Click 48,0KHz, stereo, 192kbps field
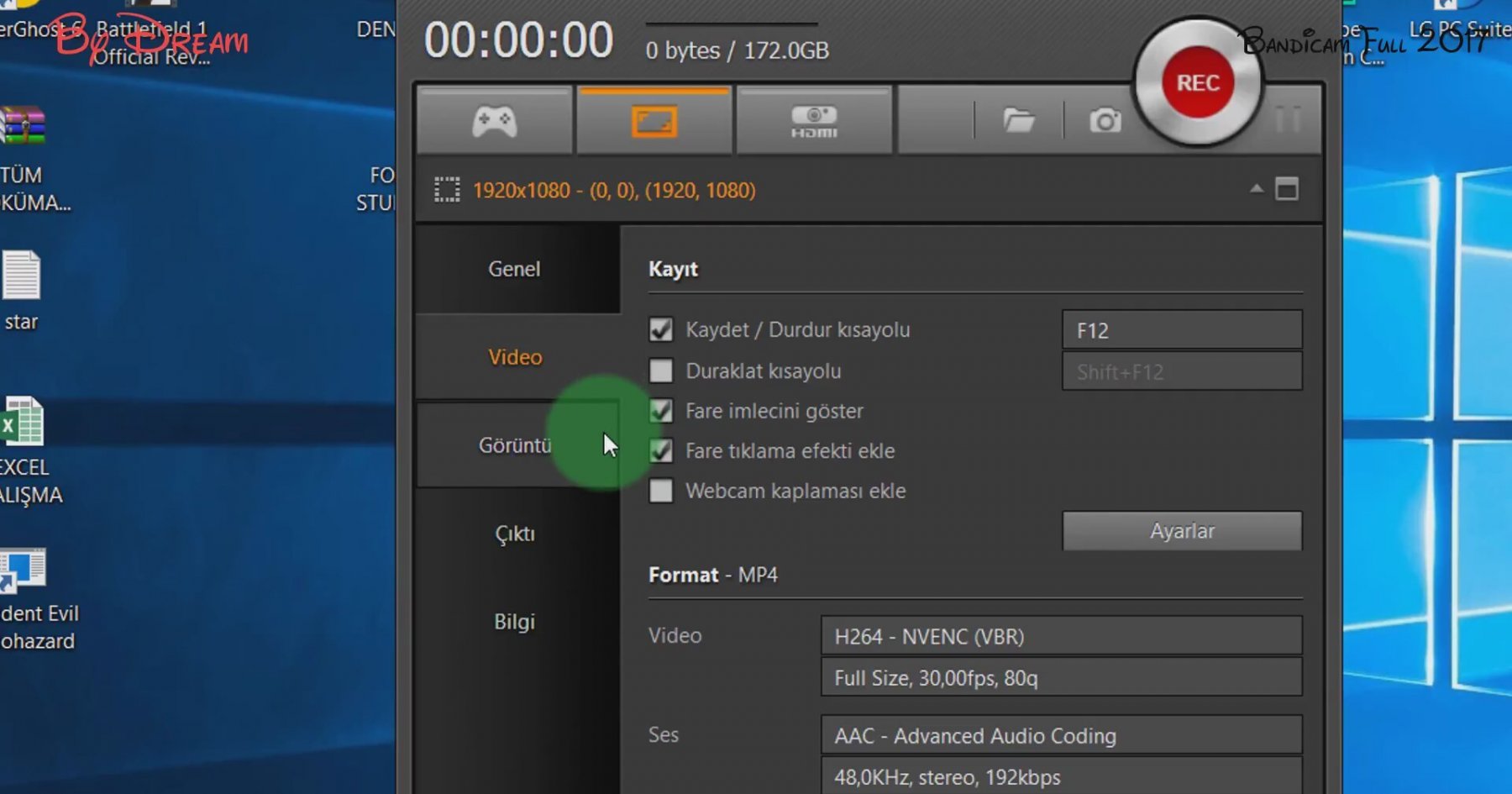This screenshot has width=1512, height=794. tap(1062, 776)
